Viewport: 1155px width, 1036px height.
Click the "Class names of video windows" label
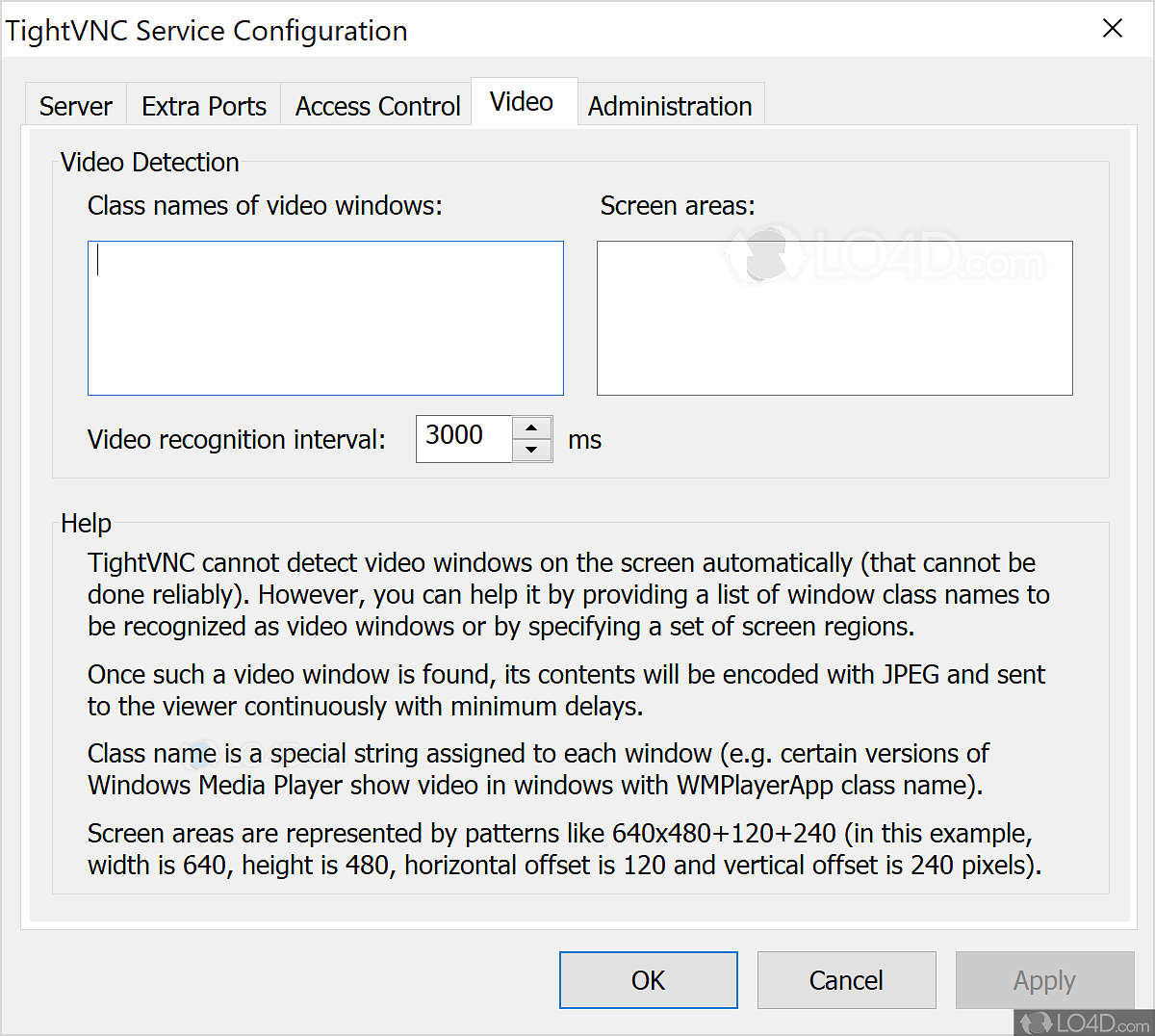265,206
